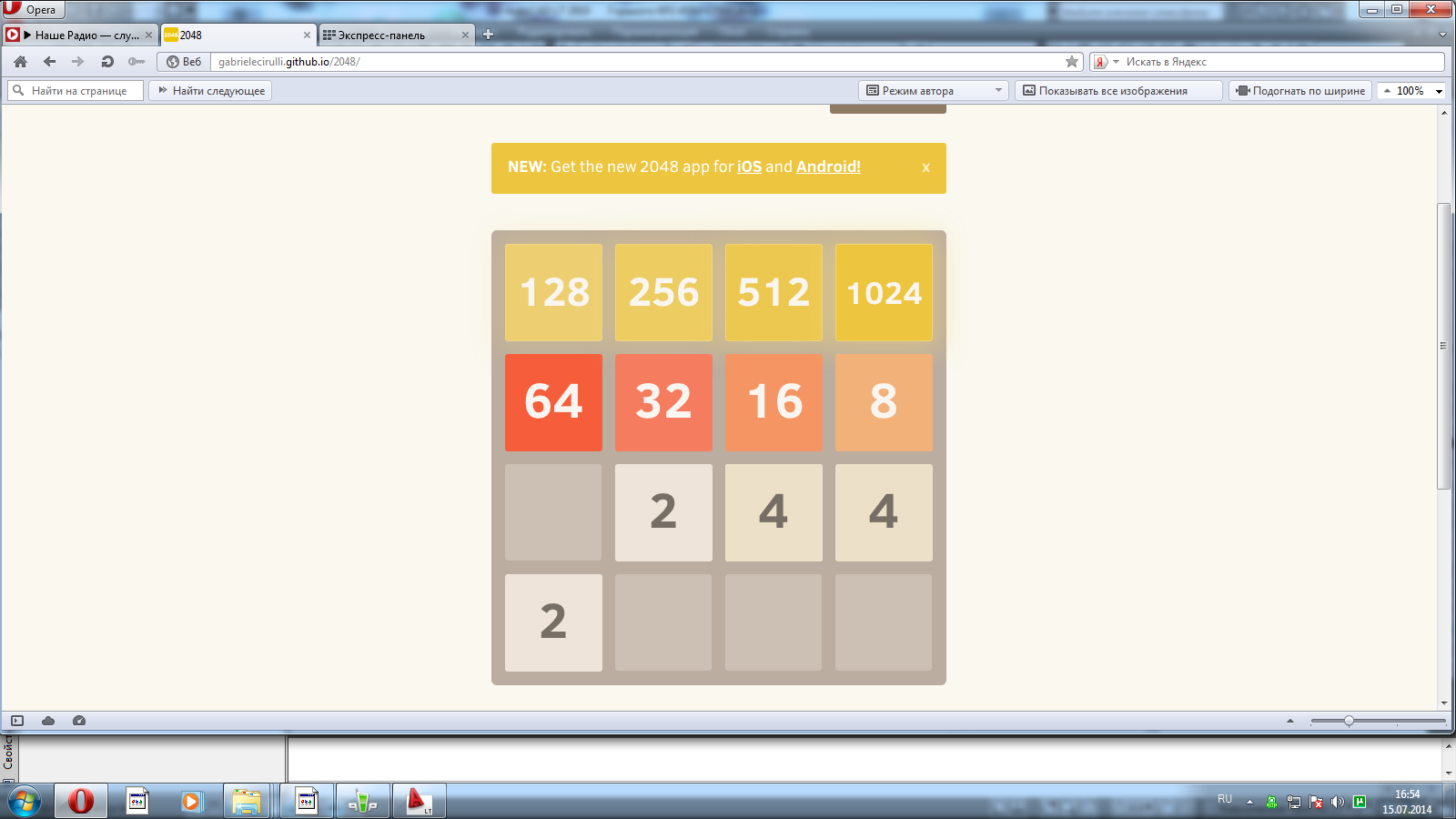Image resolution: width=1456 pixels, height=819 pixels.
Task: Reload the current page
Action: (x=107, y=61)
